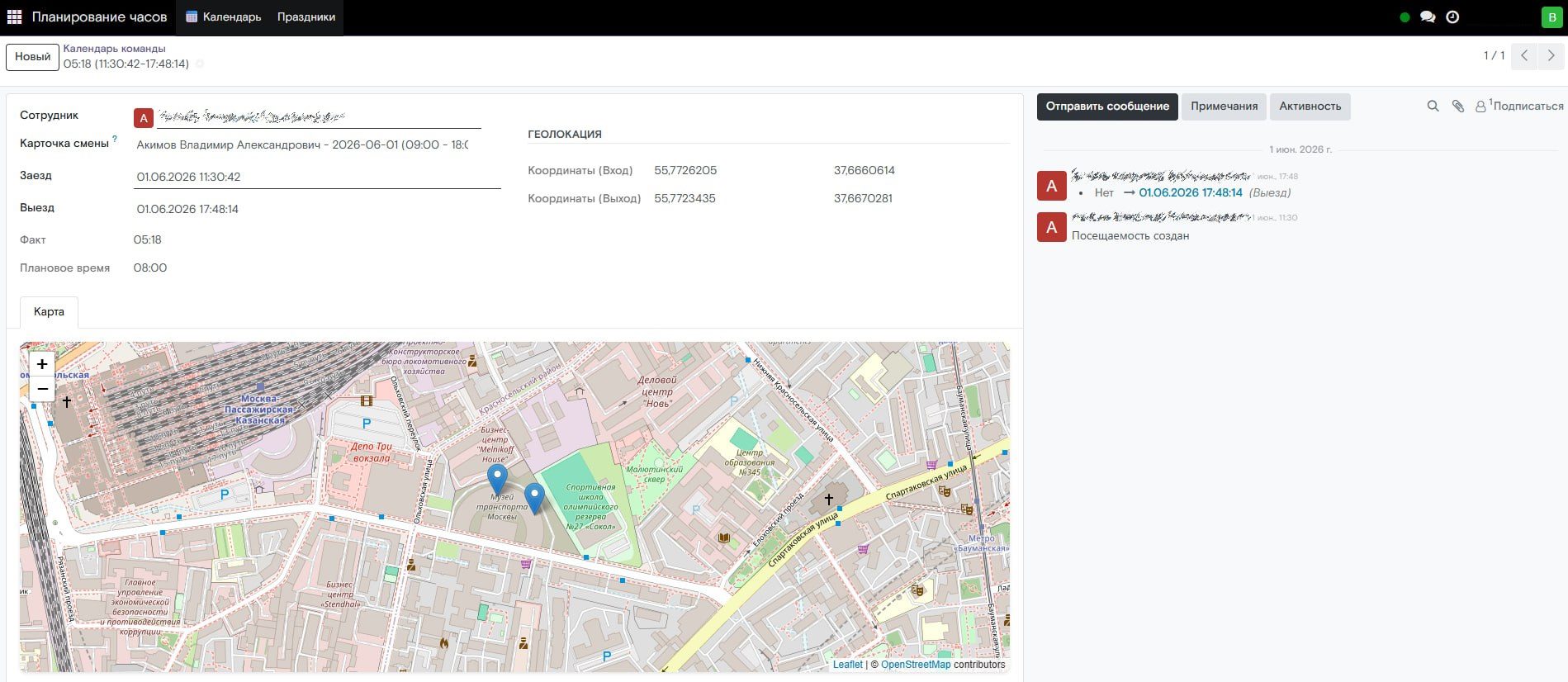Go to the next record arrow
The height and width of the screenshot is (682, 1568).
1551,56
